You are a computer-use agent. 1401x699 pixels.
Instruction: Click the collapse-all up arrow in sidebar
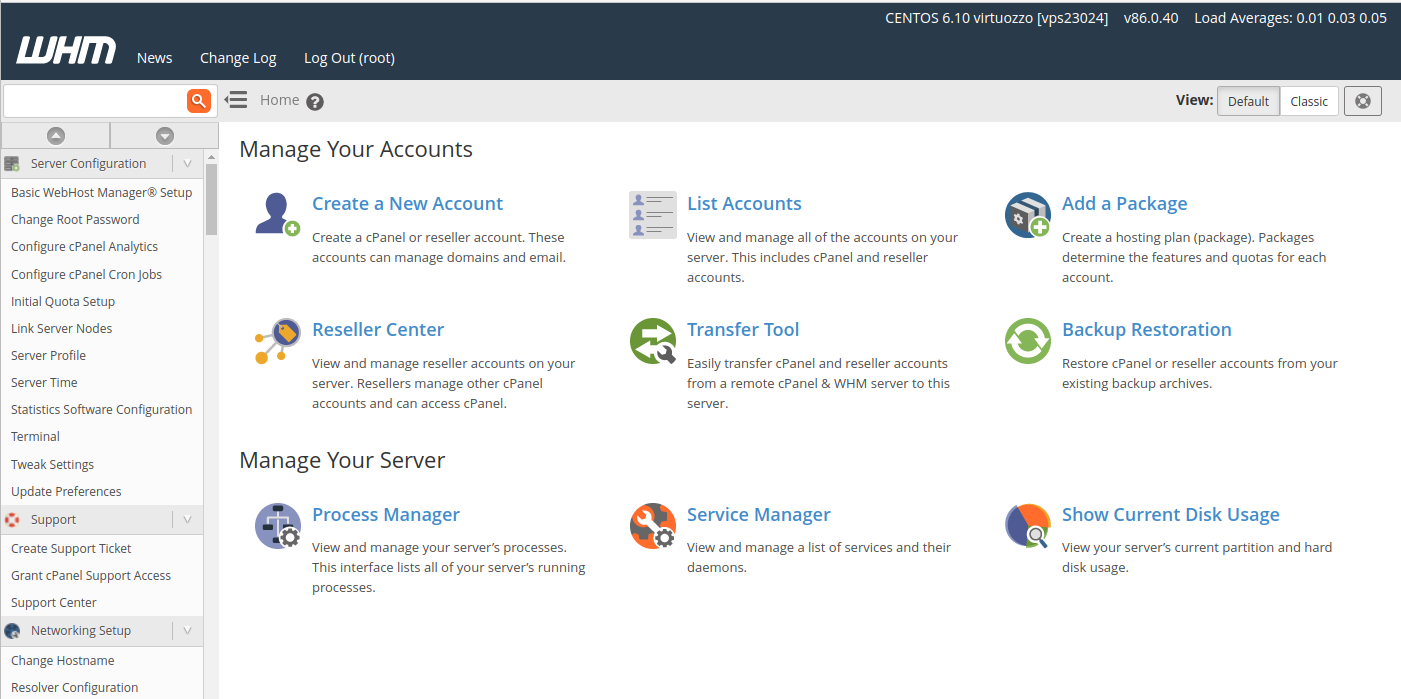point(56,136)
